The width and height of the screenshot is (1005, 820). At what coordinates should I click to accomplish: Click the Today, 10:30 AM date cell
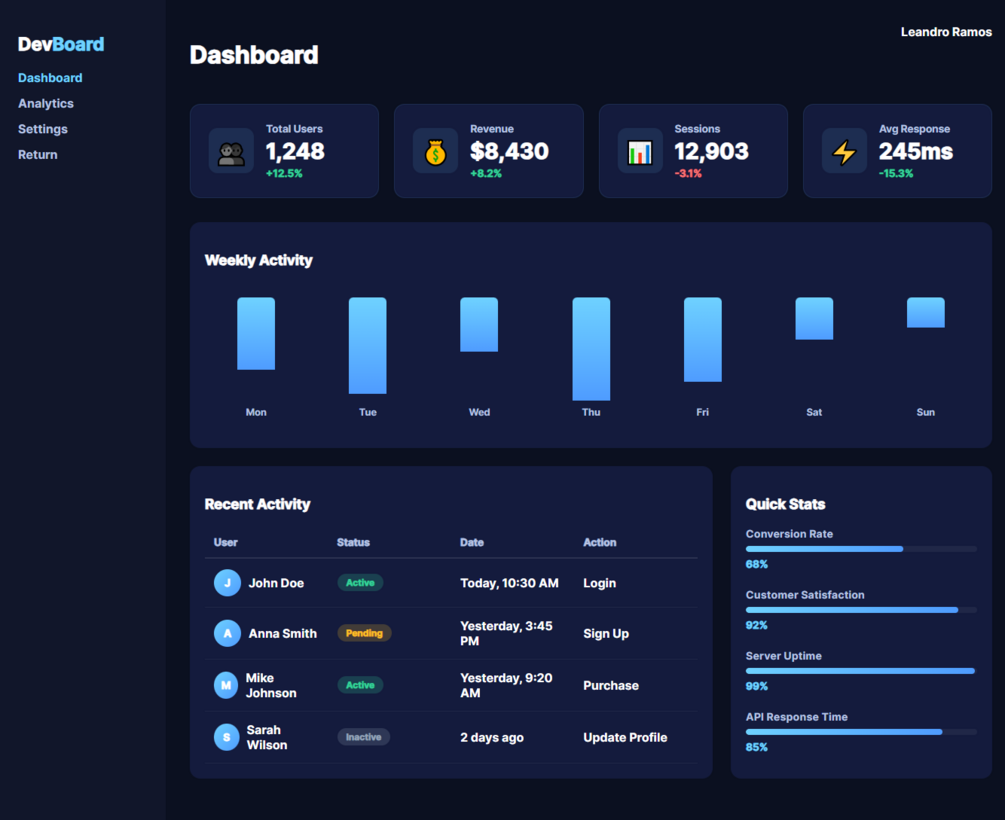coord(509,583)
